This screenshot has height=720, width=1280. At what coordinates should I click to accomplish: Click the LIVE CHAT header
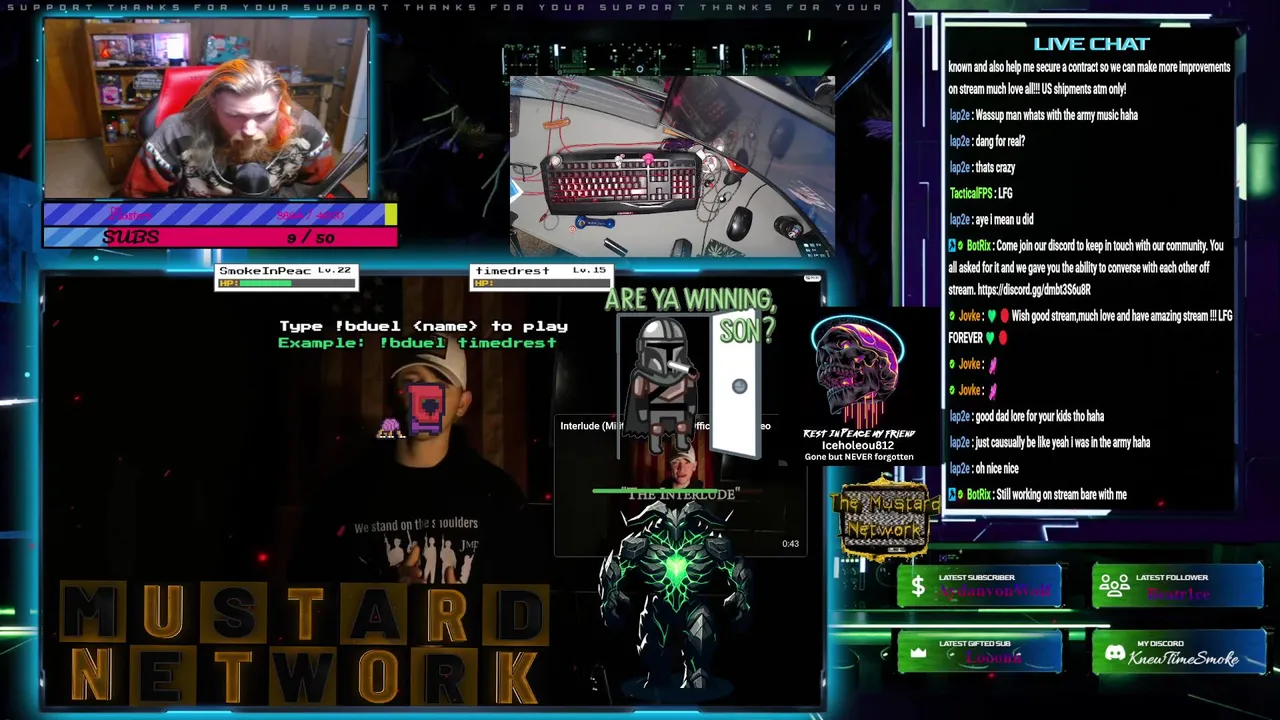[x=1091, y=44]
